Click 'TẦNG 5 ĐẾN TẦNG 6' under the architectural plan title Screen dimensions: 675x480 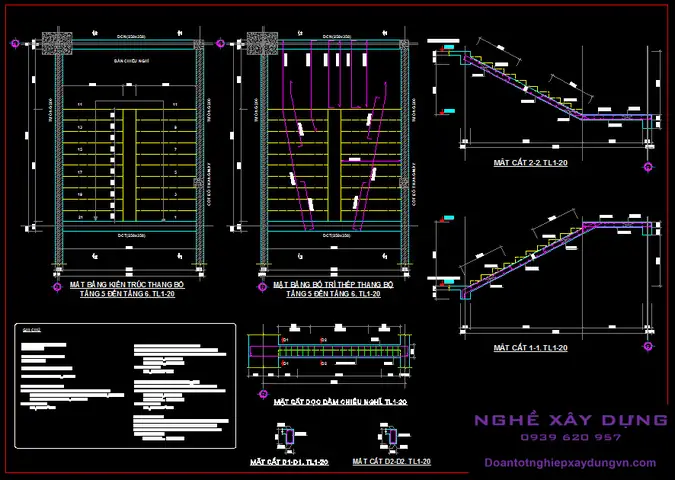point(115,294)
